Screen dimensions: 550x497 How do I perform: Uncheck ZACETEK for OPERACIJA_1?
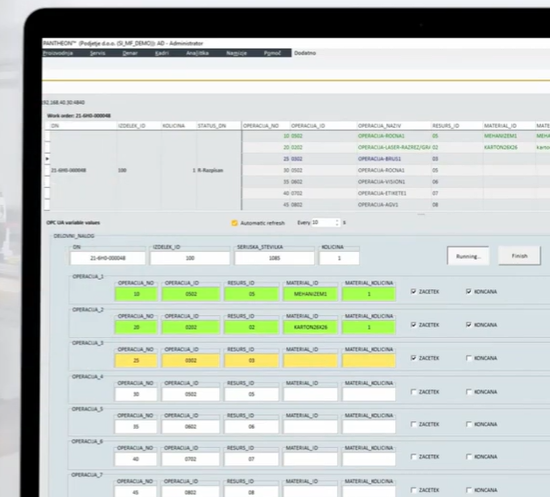(414, 291)
